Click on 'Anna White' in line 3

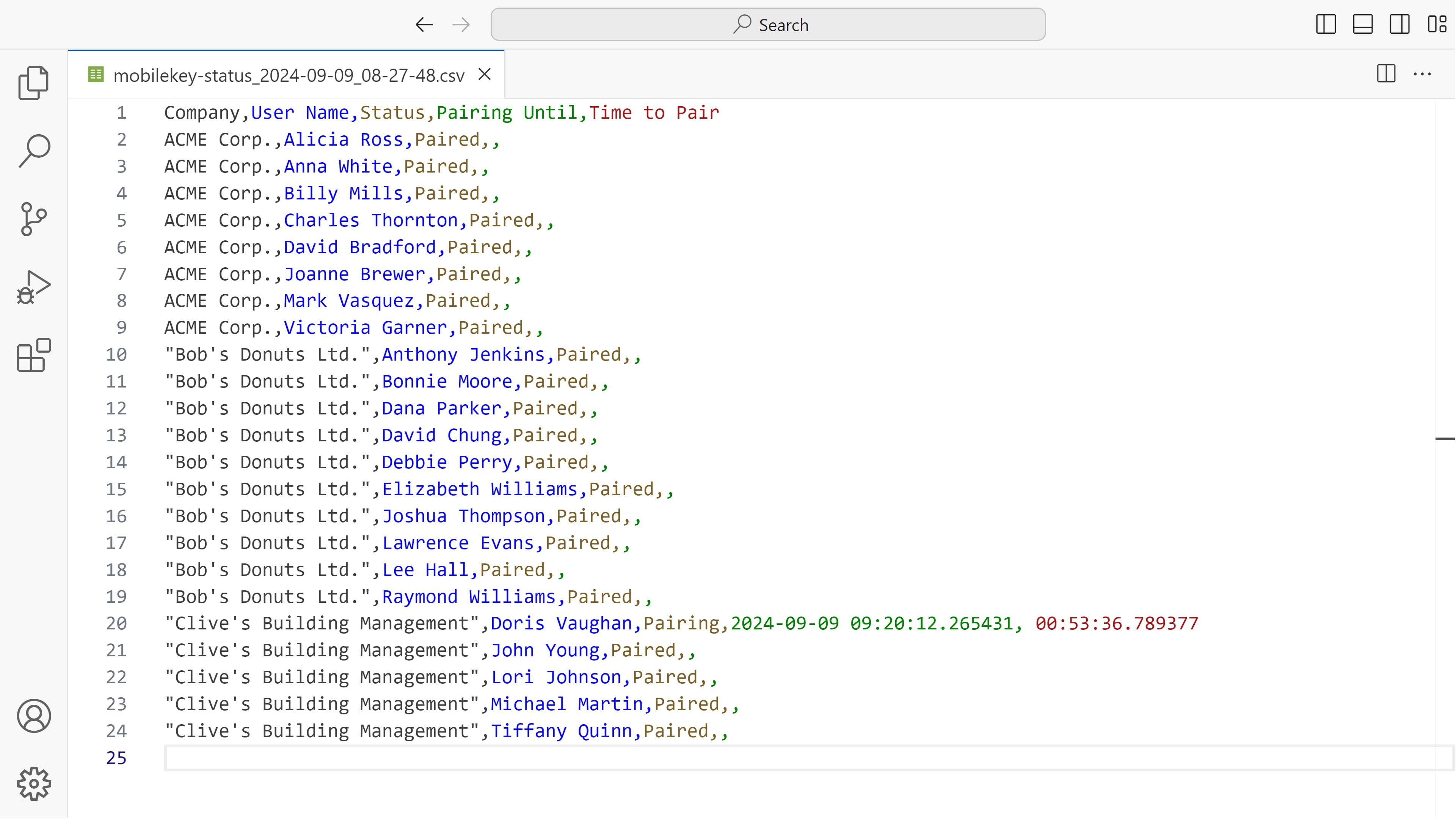(338, 167)
